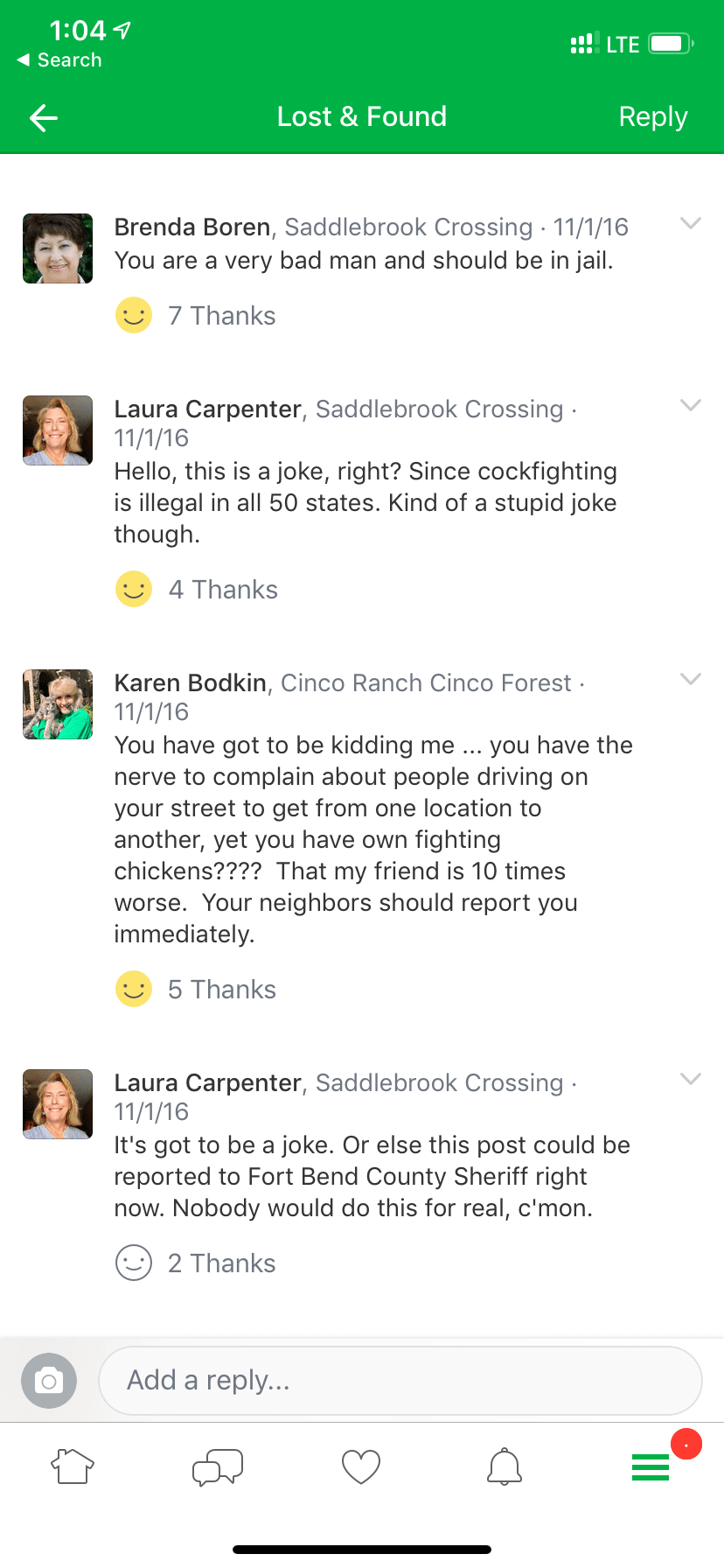Screen dimensions: 724x1568
Task: Toggle thanks on Laura's cockfighting comment
Action: click(x=134, y=590)
